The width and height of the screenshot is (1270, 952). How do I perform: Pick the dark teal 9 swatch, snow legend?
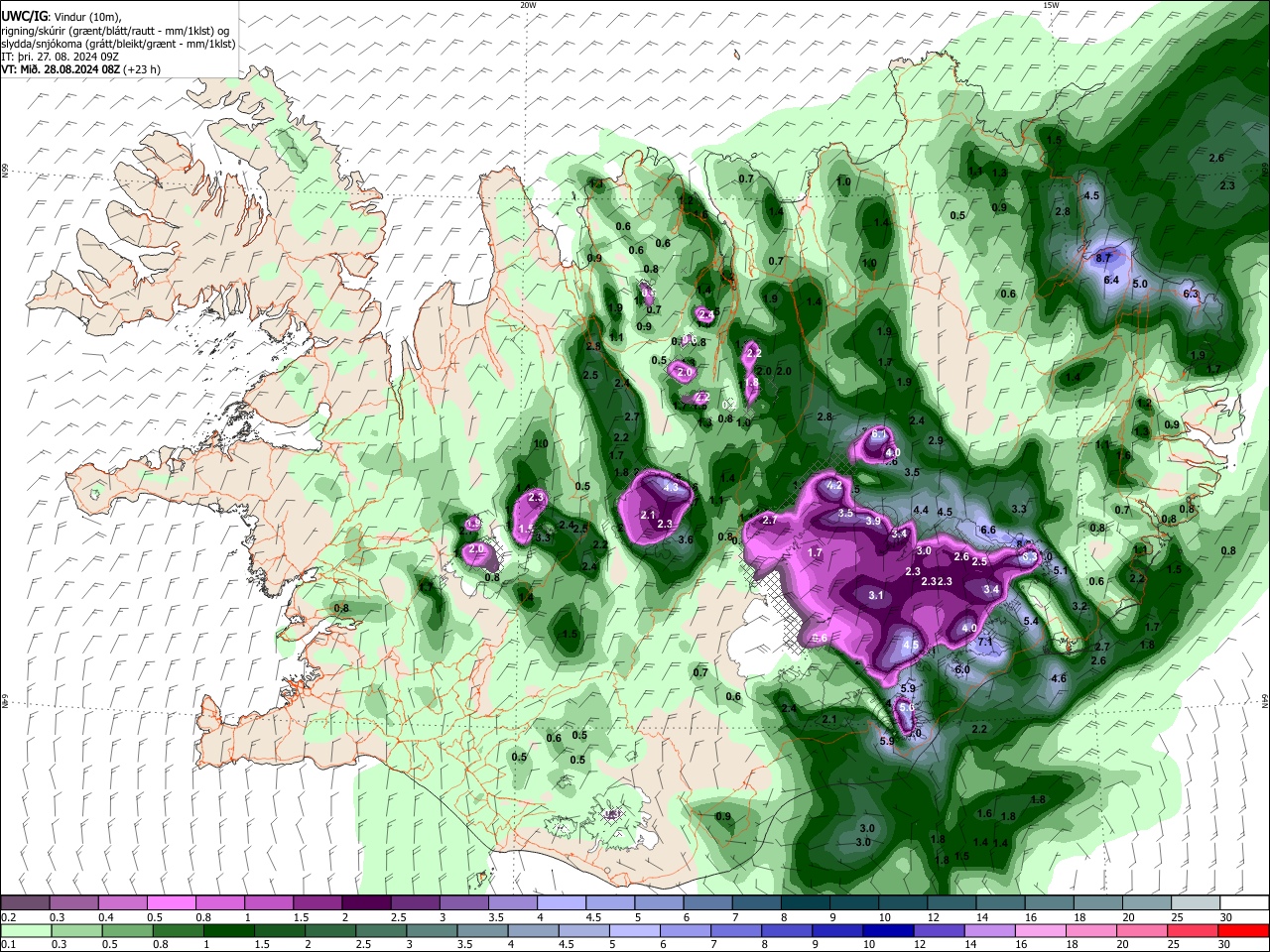tap(854, 902)
